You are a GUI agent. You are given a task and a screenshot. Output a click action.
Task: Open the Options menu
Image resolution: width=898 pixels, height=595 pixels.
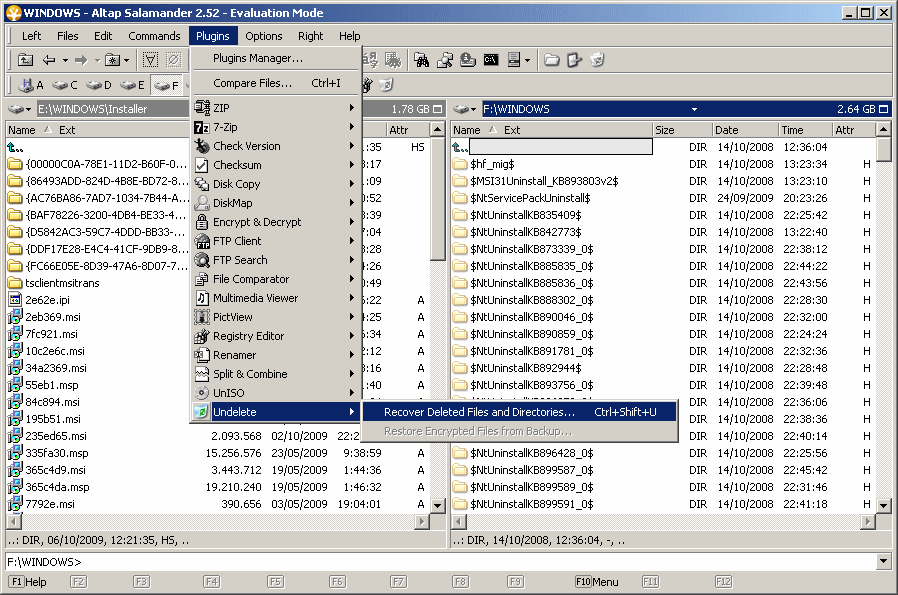pyautogui.click(x=263, y=36)
